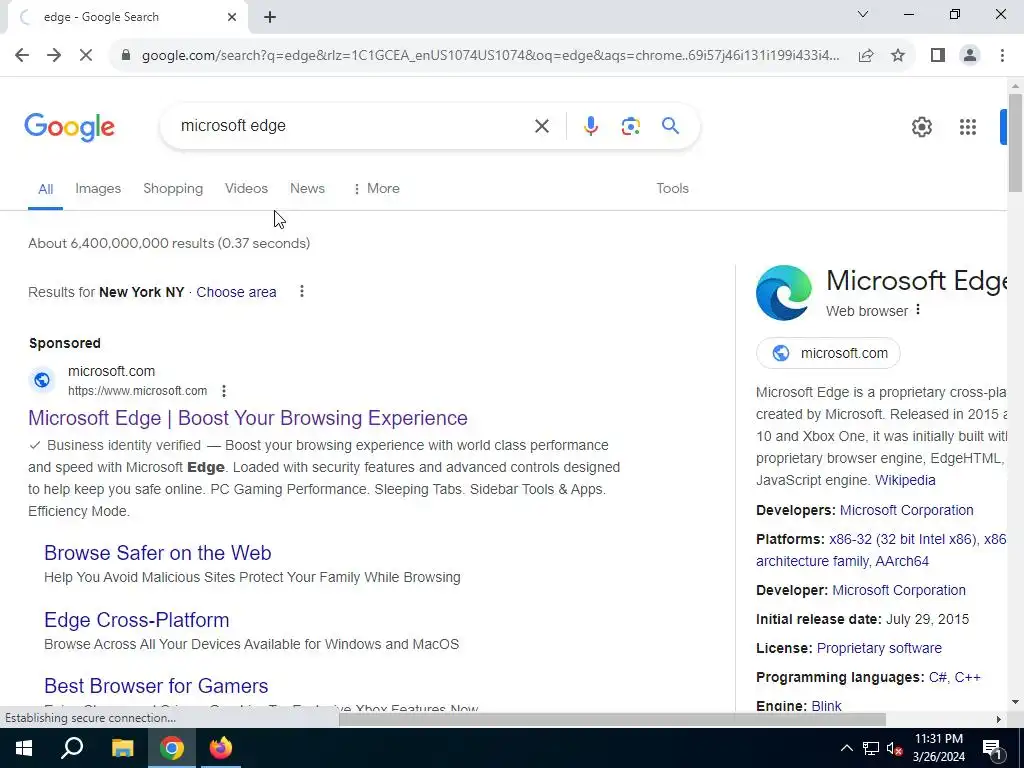Start voice search with the microphone icon
Viewport: 1024px width, 768px height.
[x=590, y=126]
